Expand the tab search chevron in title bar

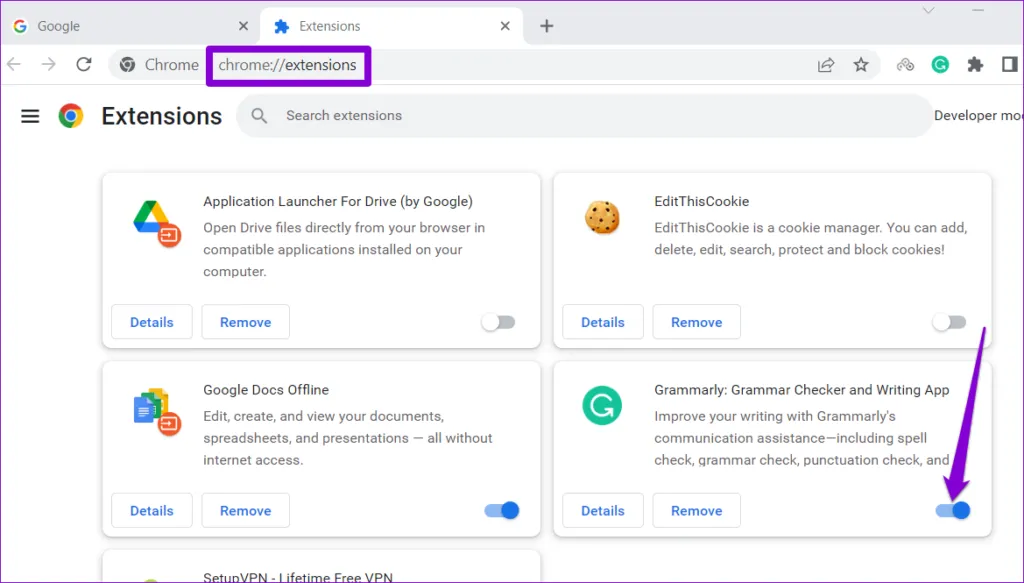pyautogui.click(x=929, y=10)
